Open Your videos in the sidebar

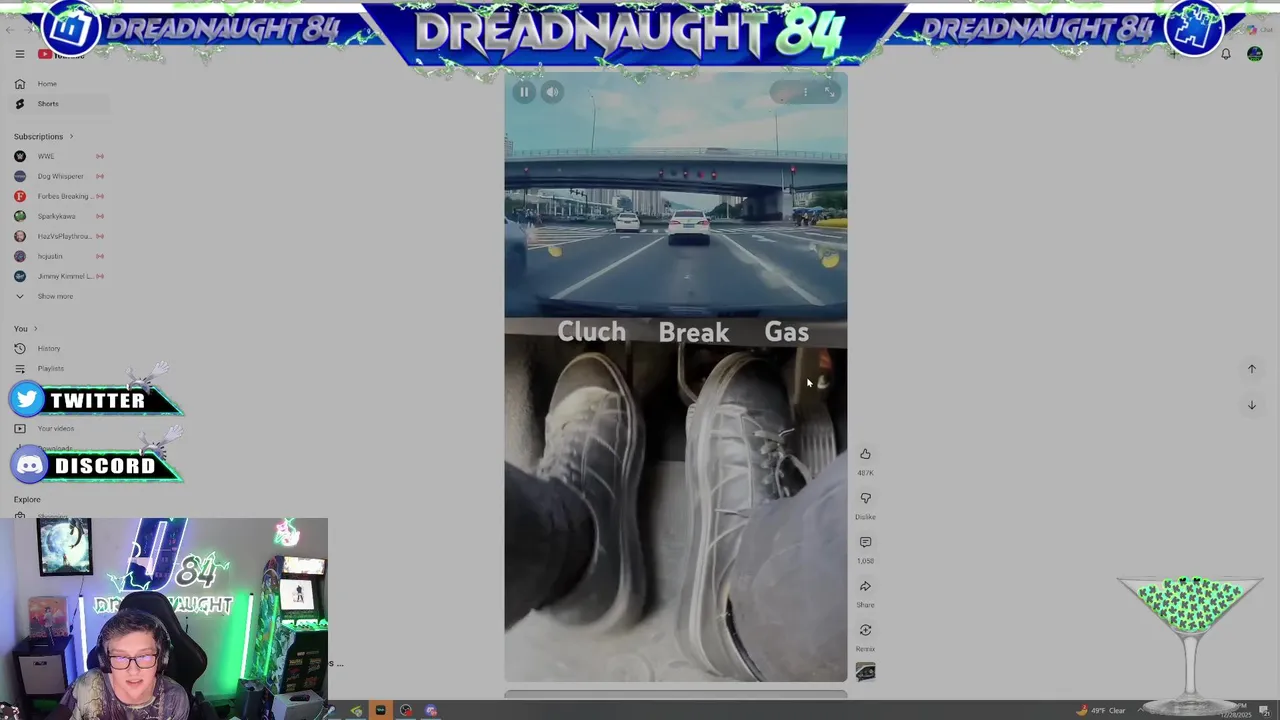[55, 428]
